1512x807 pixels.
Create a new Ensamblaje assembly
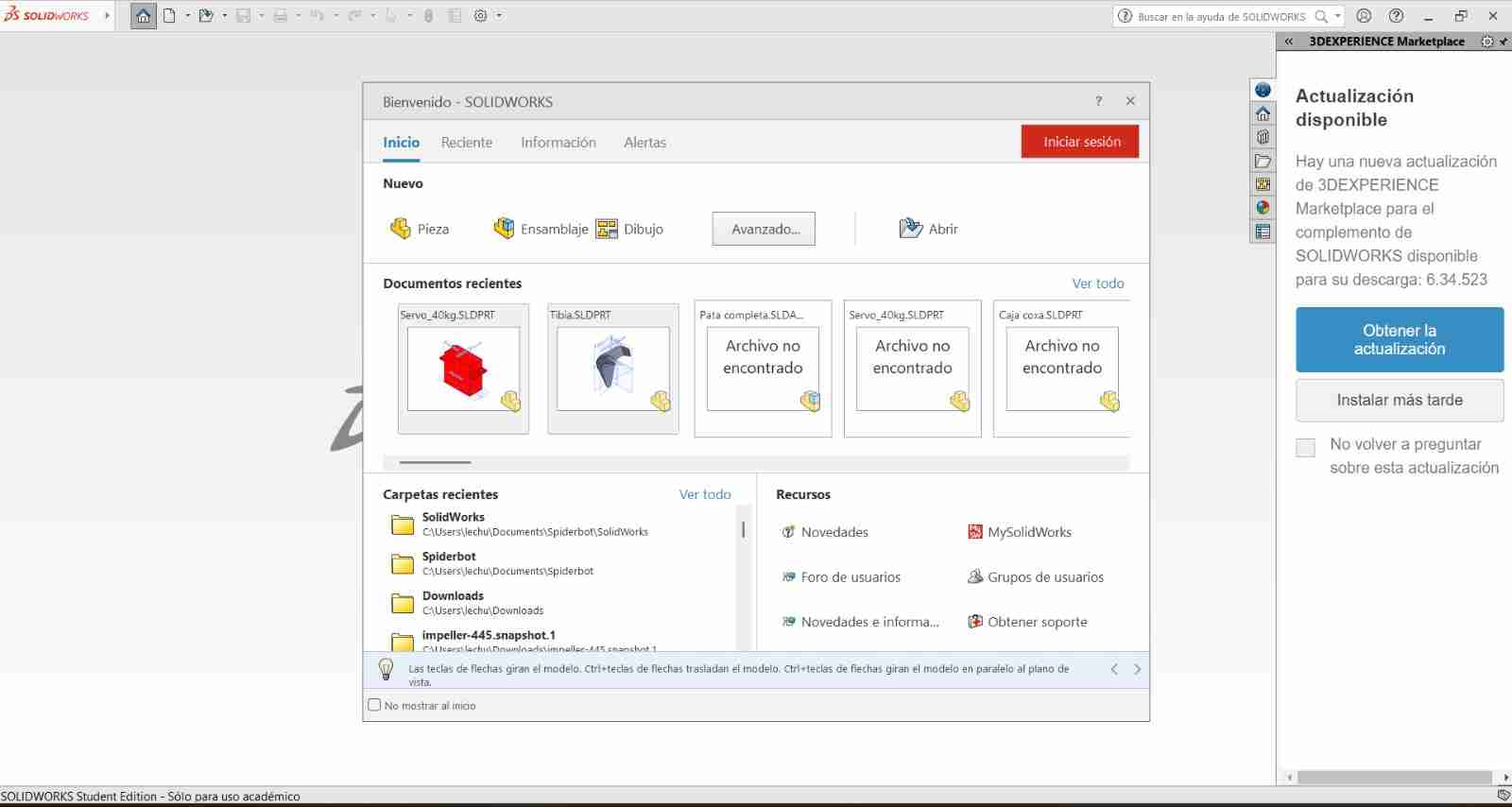click(541, 229)
